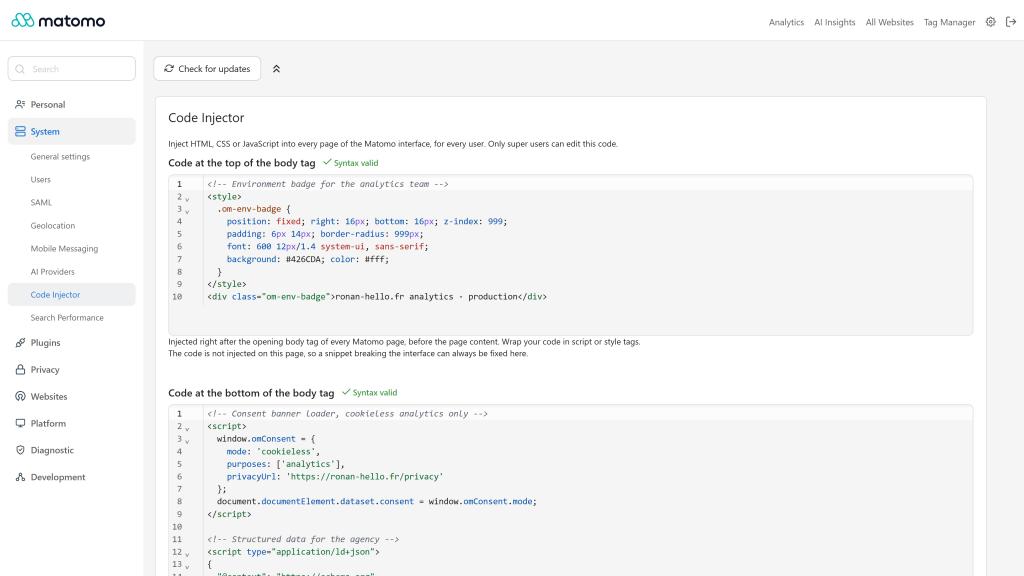Click the Diagnostic shield icon
1024x576 pixels.
pyautogui.click(x=20, y=450)
